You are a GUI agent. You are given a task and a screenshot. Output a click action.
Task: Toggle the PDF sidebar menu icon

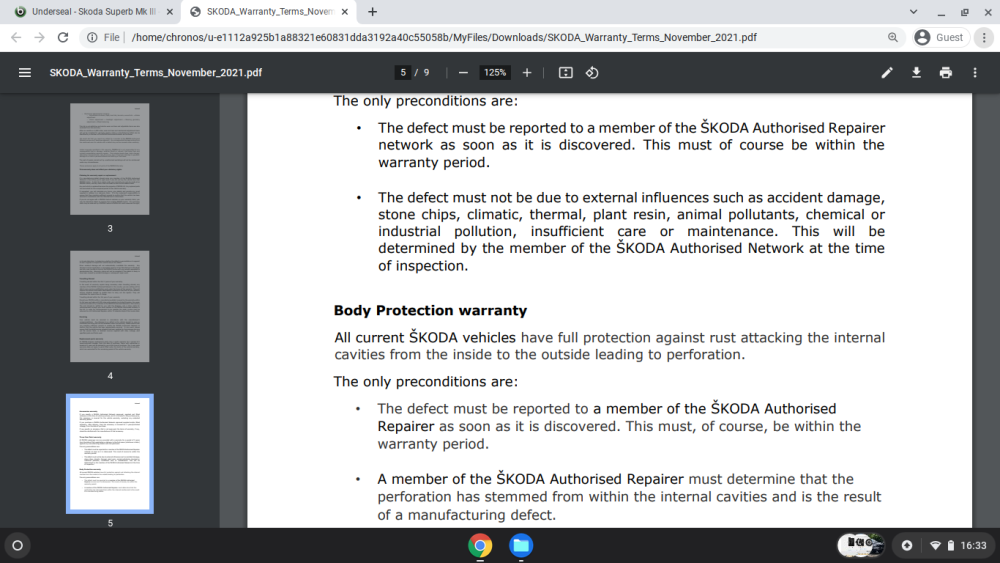[x=25, y=73]
